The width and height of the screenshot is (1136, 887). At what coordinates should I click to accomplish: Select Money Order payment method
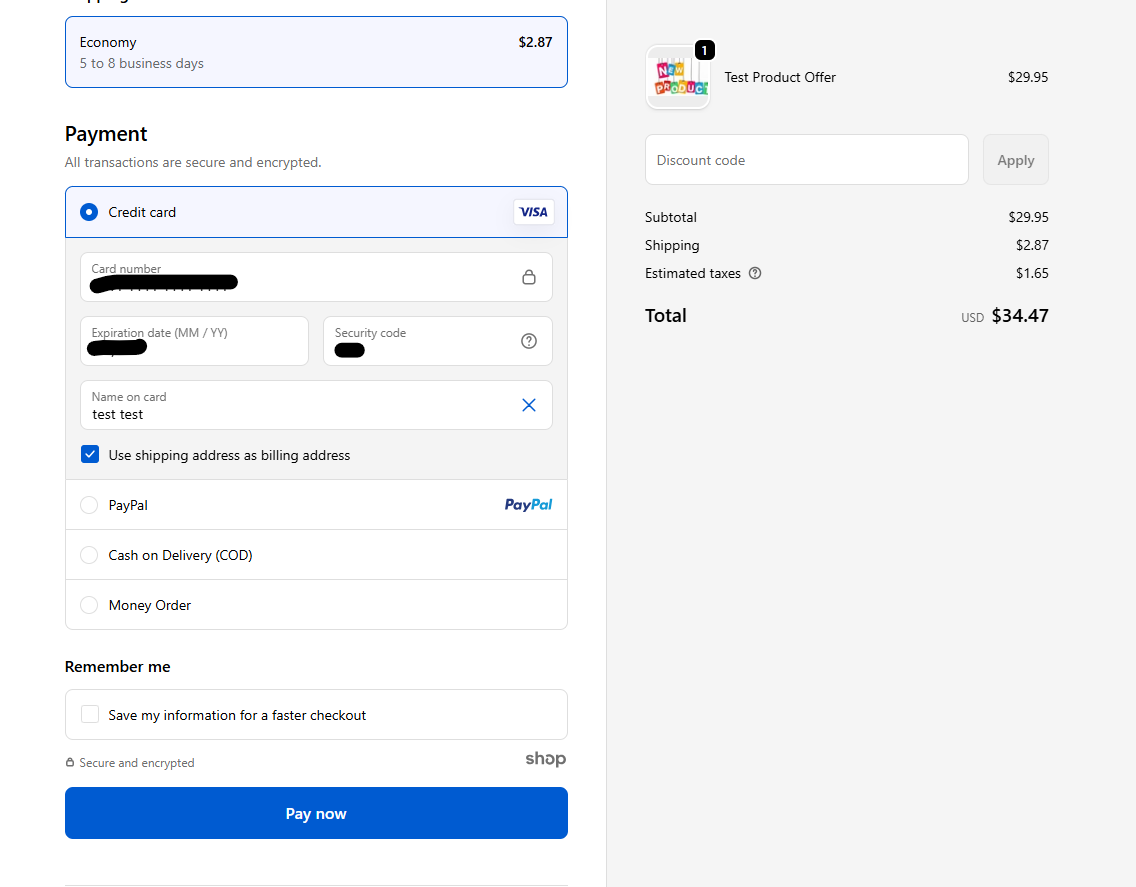coord(89,605)
